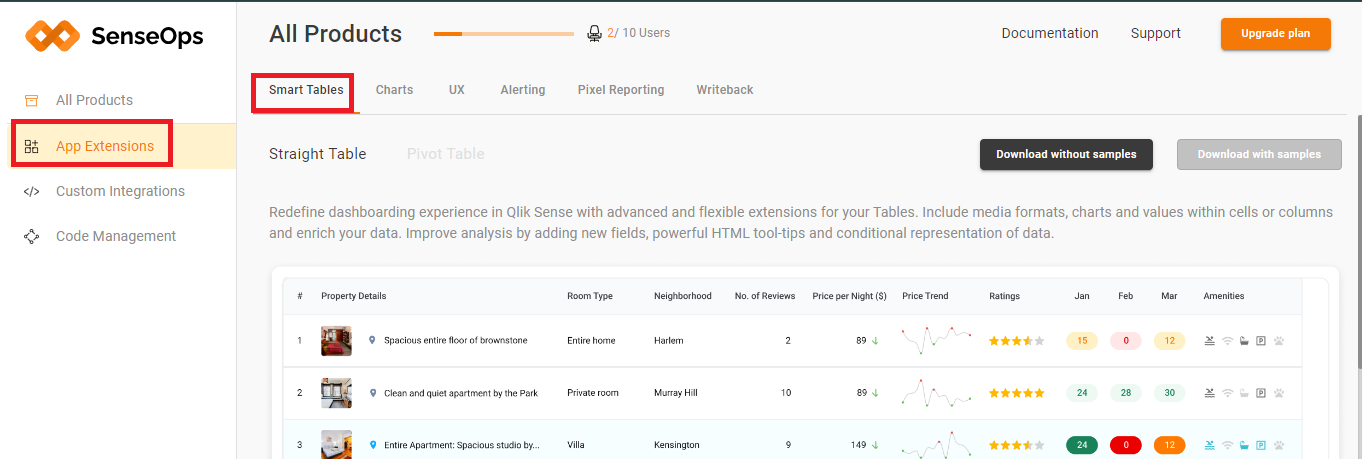Image resolution: width=1362 pixels, height=459 pixels.
Task: Click the pool amenity icon in the Kensington row
Action: pos(1210,445)
